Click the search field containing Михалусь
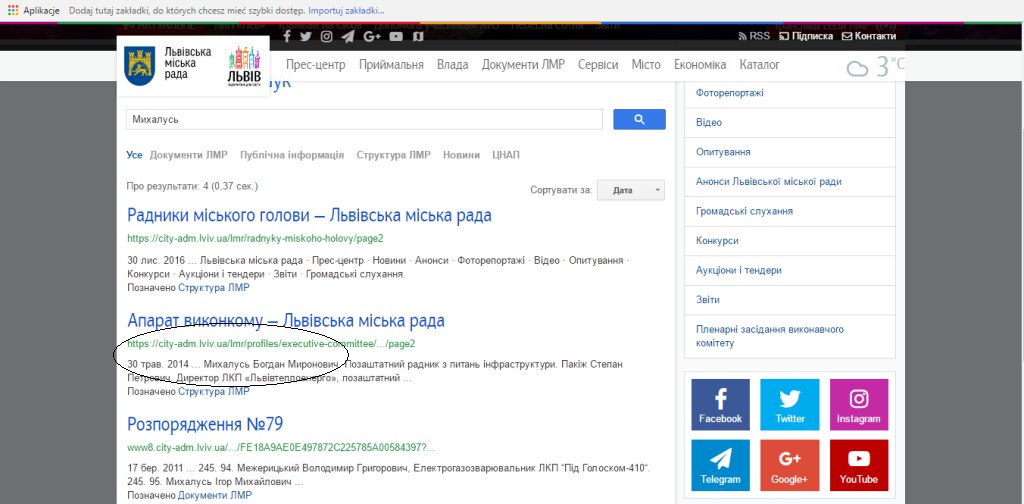The image size is (1024, 504). (364, 119)
